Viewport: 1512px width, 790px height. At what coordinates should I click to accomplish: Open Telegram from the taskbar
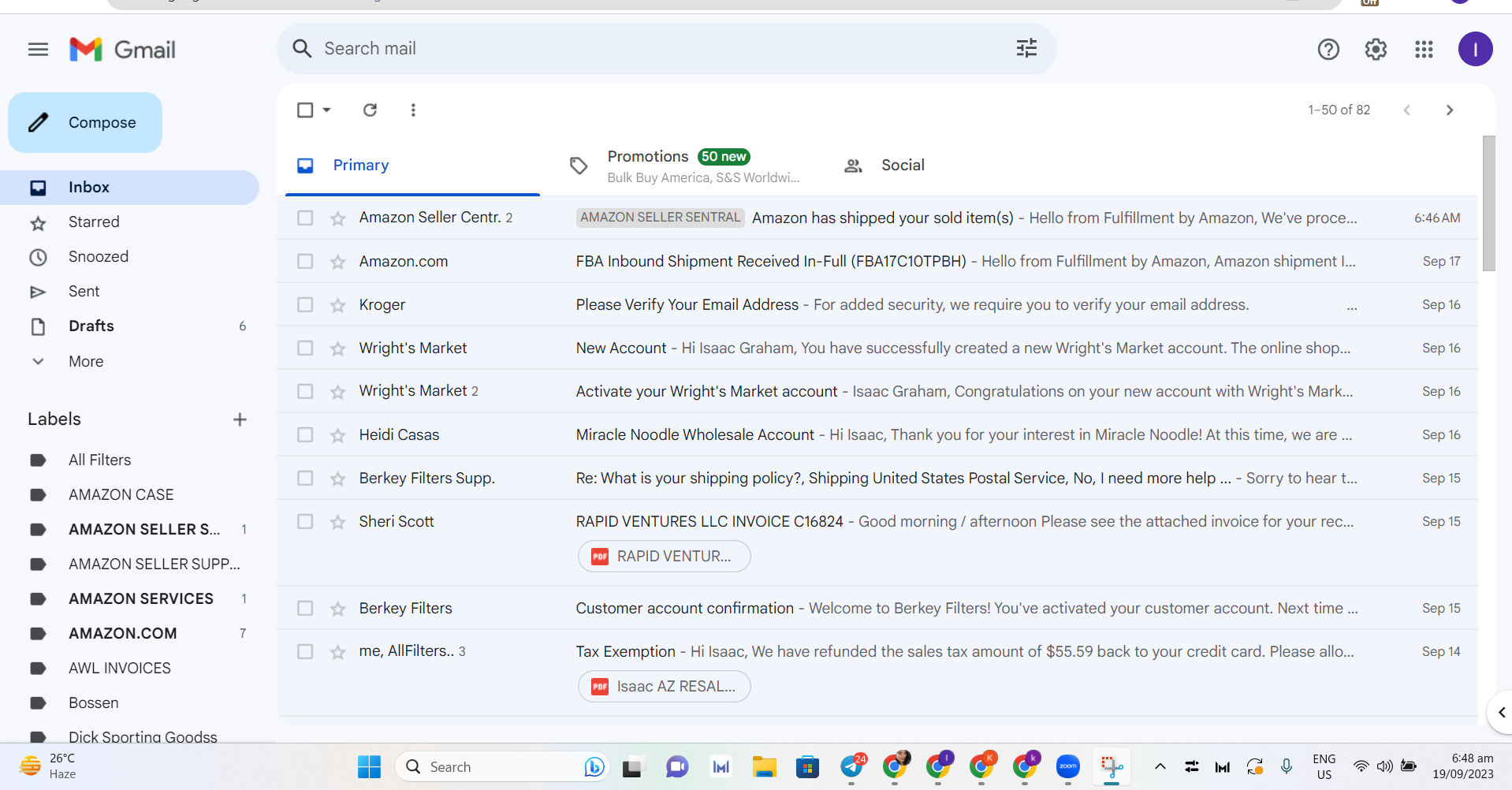pos(851,766)
